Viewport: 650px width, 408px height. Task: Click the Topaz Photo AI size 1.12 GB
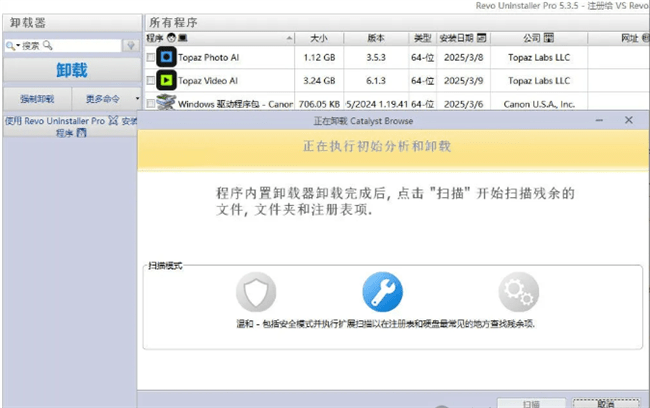tap(319, 57)
